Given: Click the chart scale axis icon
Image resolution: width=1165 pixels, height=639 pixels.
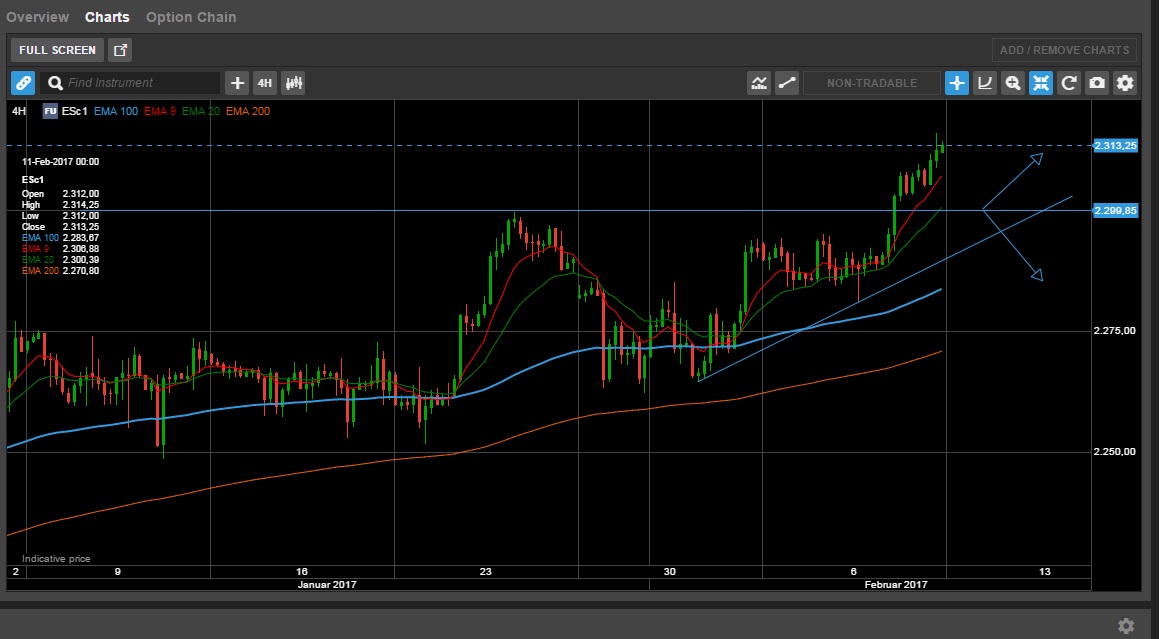Looking at the screenshot, I should pos(985,83).
